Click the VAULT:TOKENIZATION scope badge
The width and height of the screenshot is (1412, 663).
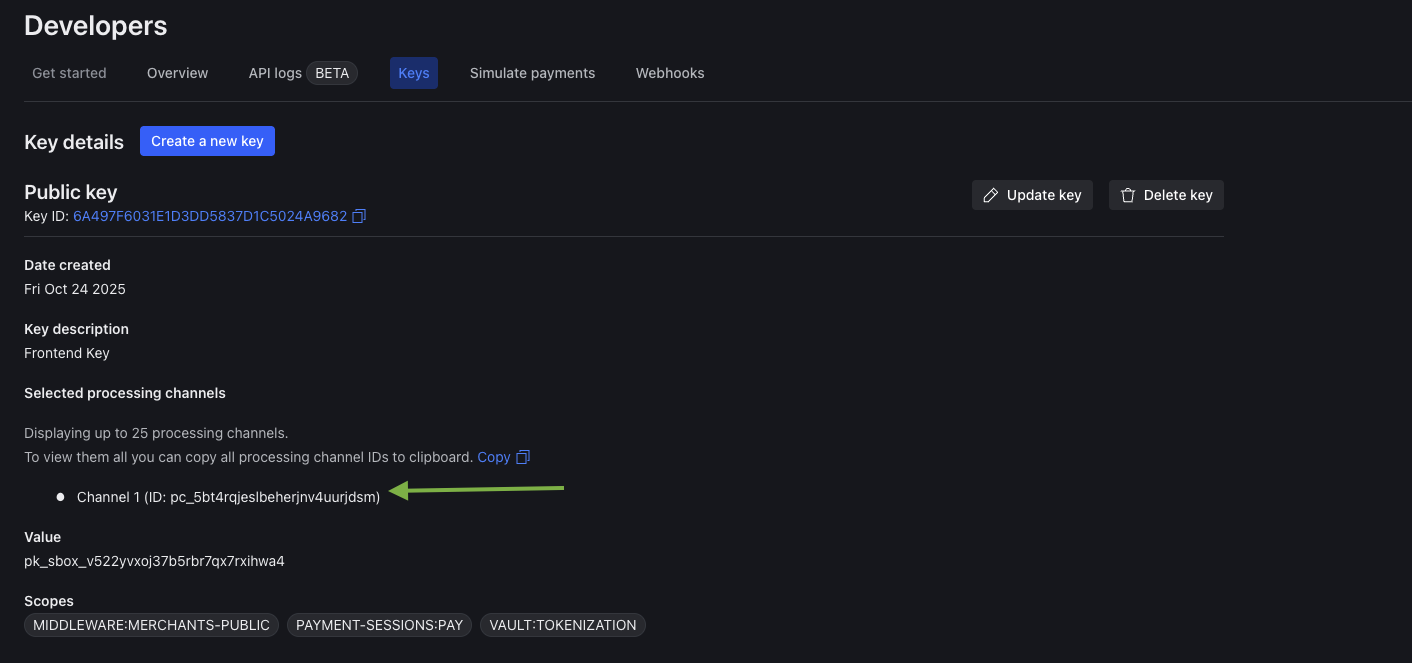(x=563, y=625)
